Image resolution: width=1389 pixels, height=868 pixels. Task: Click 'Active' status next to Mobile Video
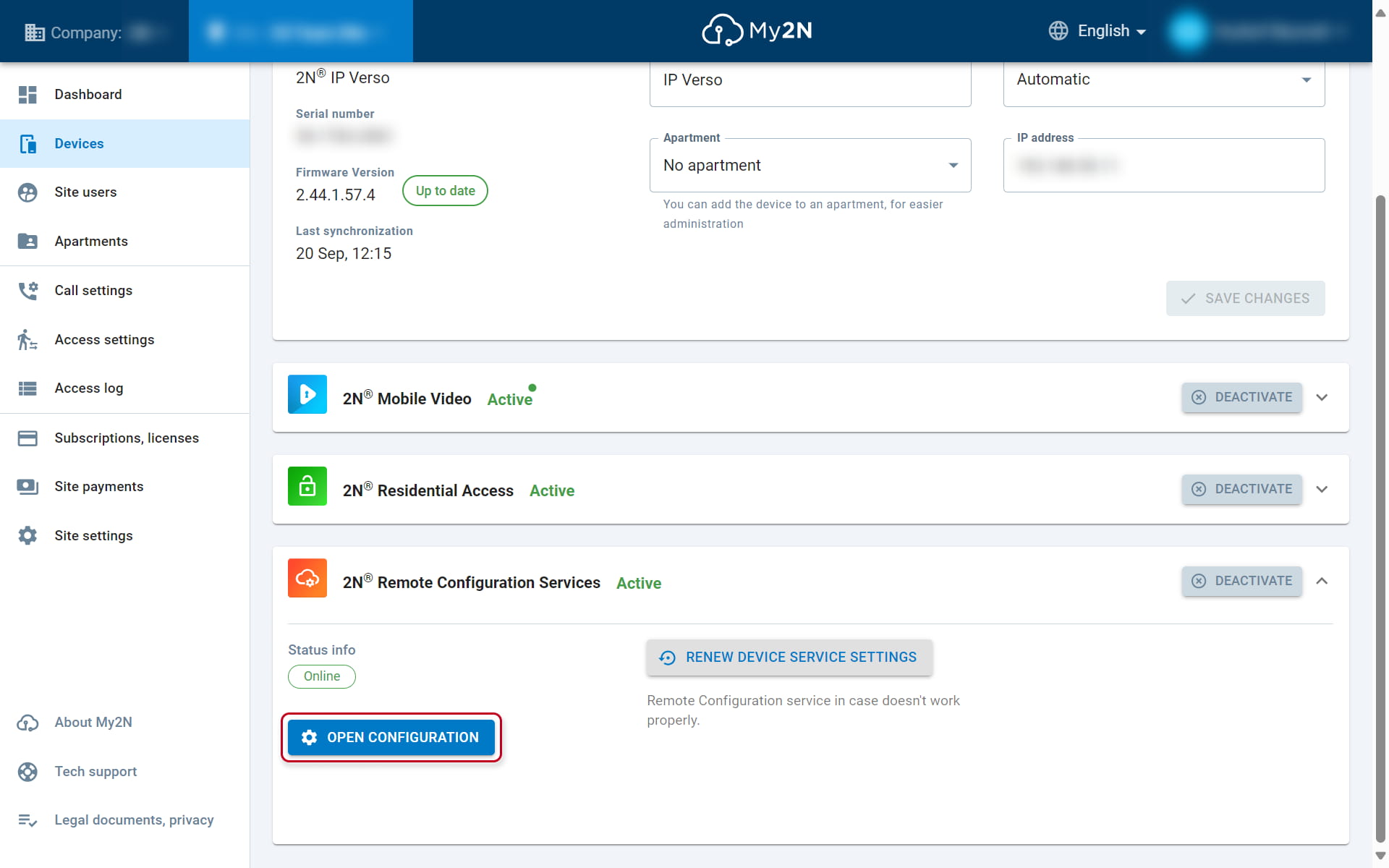pyautogui.click(x=509, y=399)
